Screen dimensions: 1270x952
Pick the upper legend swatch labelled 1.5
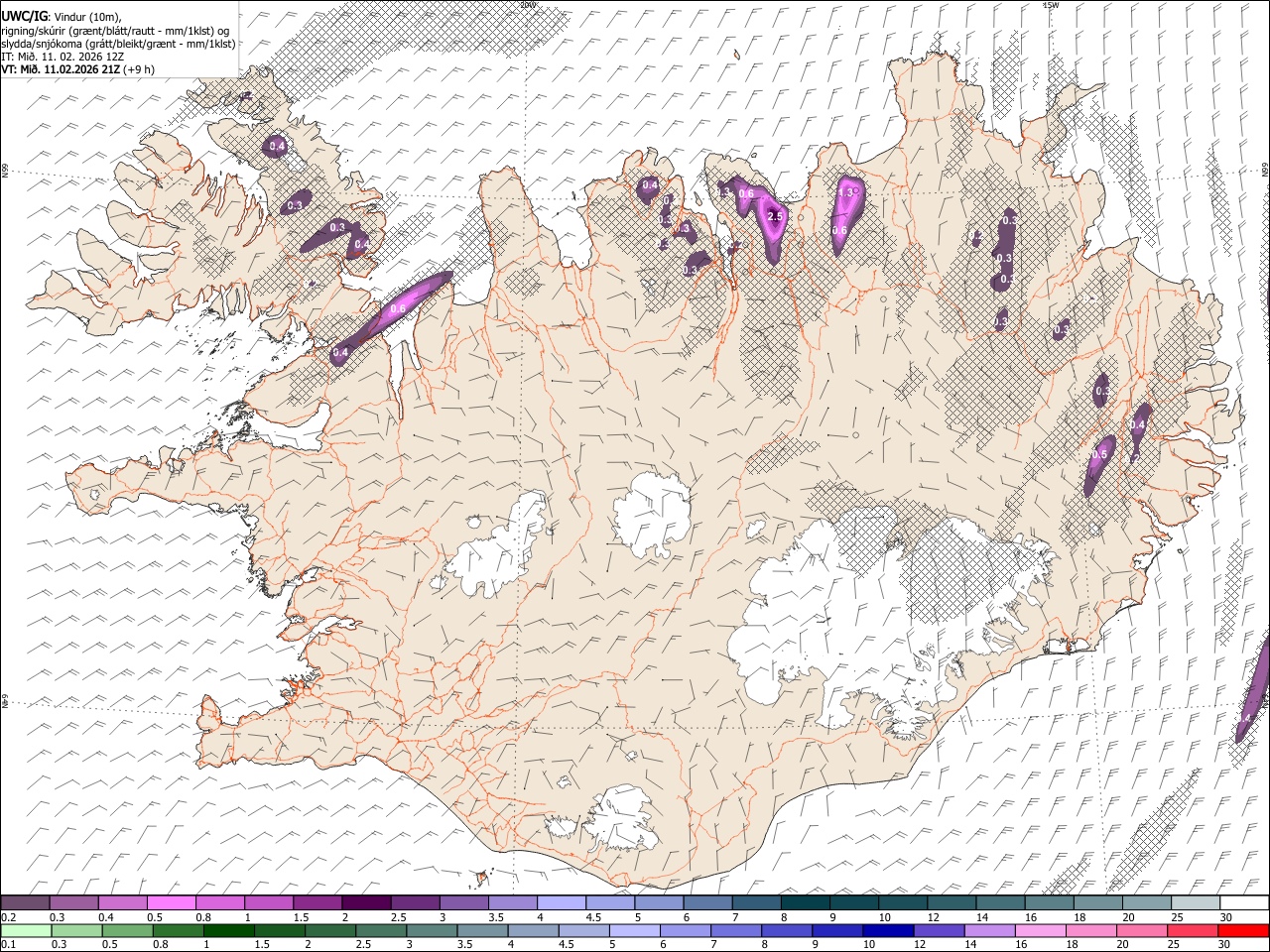point(317,903)
